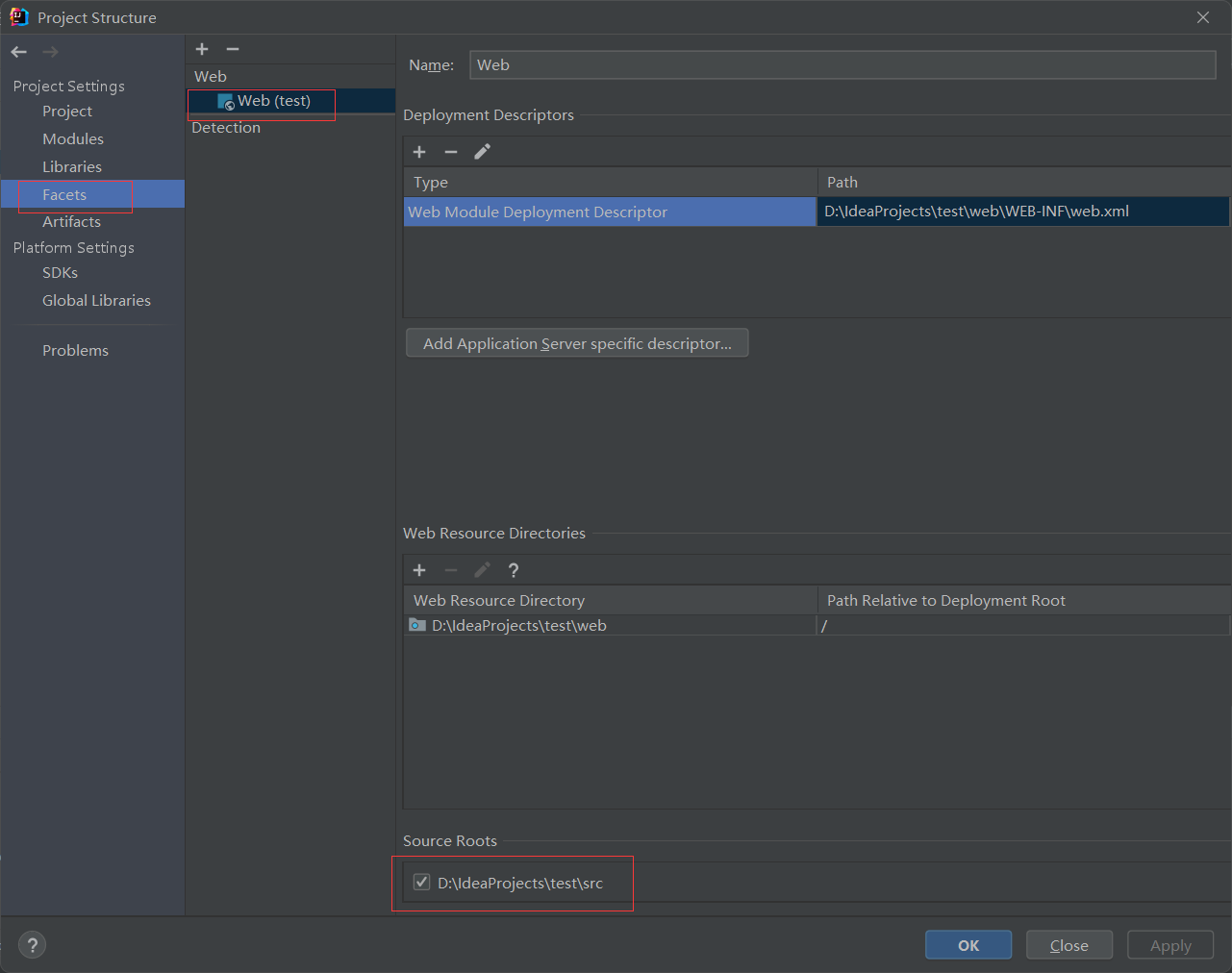Click the Name input field
Screen dimensions: 1232x973
(842, 65)
